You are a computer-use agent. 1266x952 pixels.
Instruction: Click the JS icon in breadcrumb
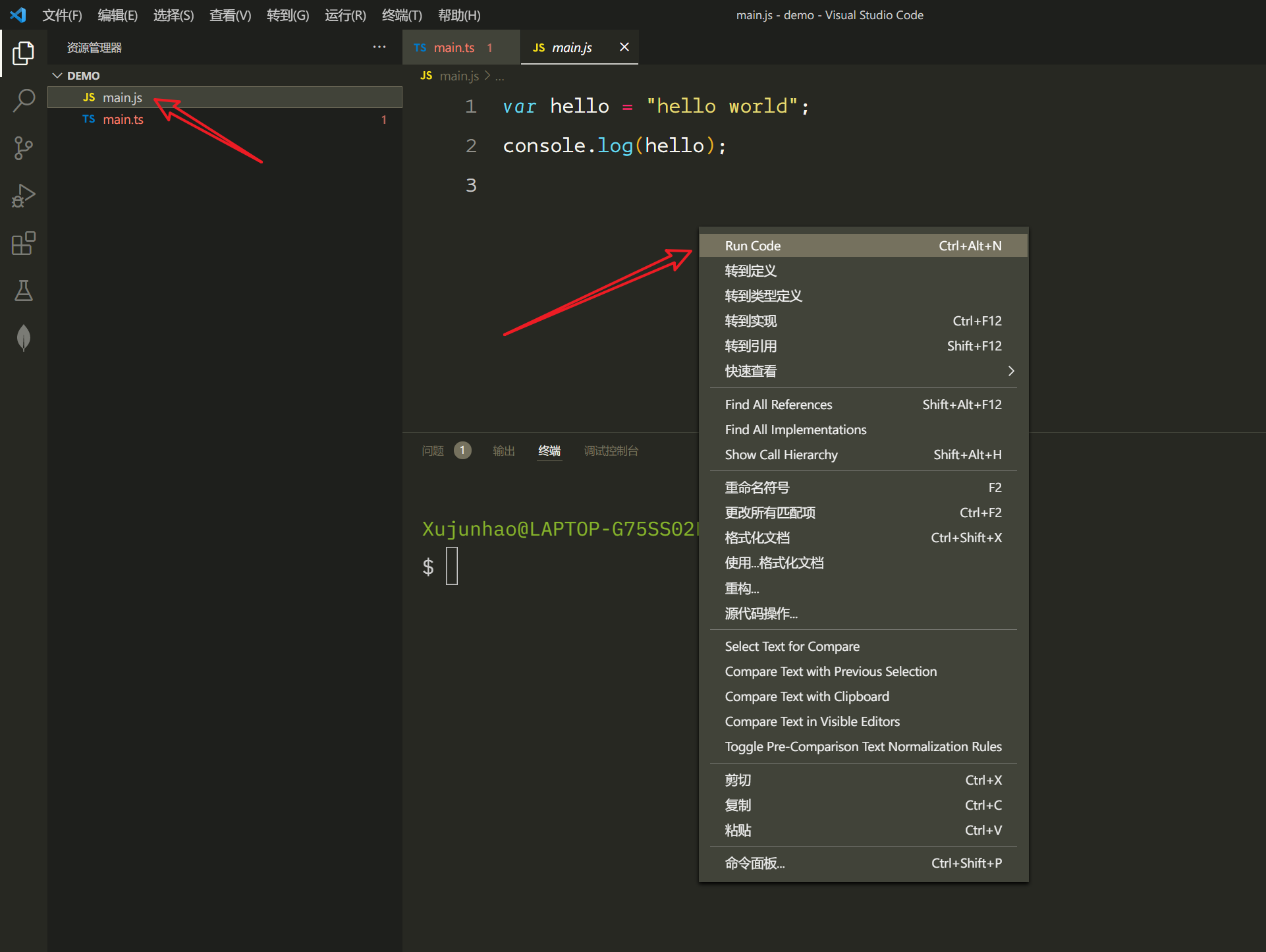point(426,76)
